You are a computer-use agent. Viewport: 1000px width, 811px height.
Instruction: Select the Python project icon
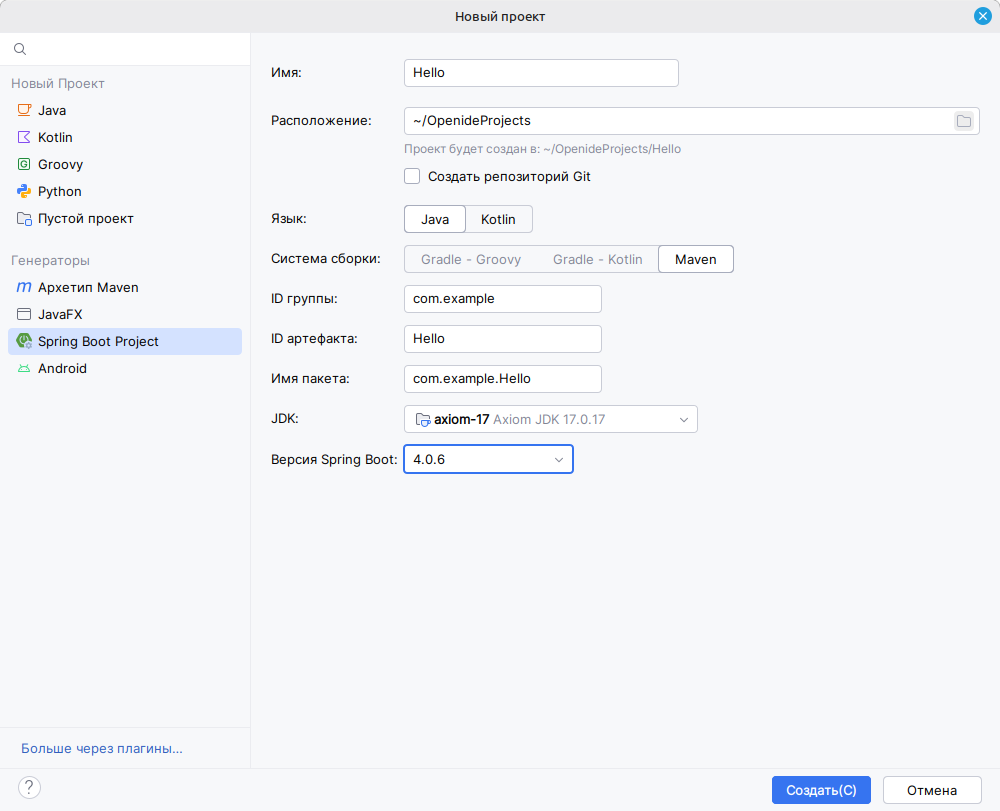(24, 191)
